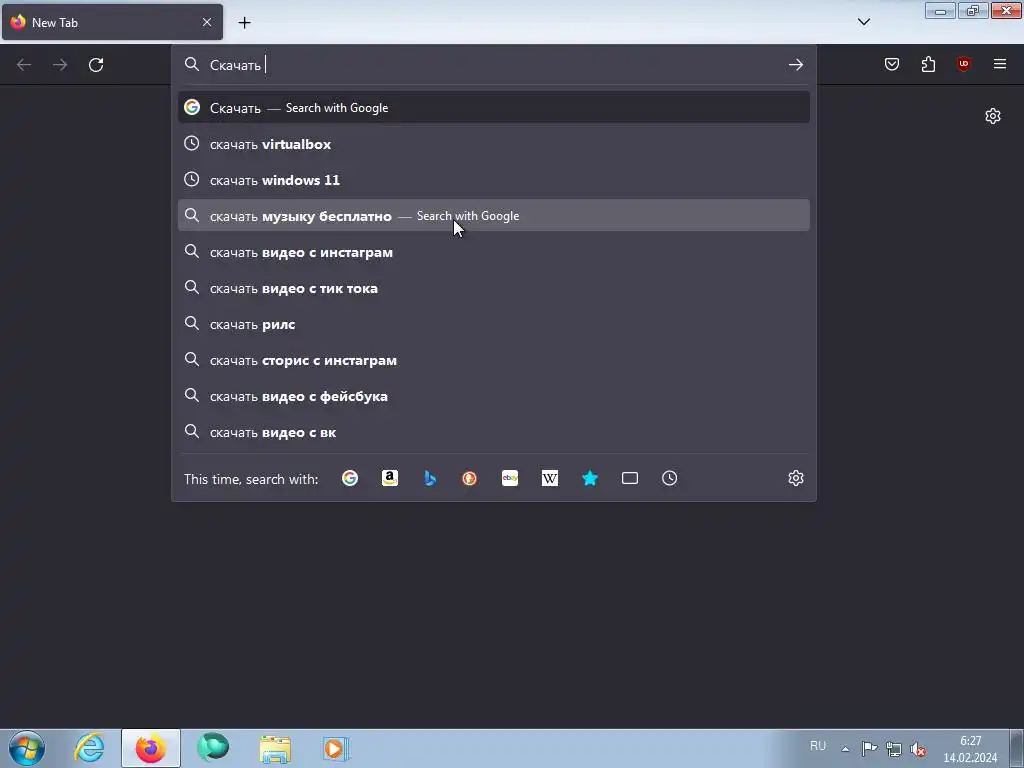Search this time with Amazon
This screenshot has height=768, width=1024.
point(390,479)
